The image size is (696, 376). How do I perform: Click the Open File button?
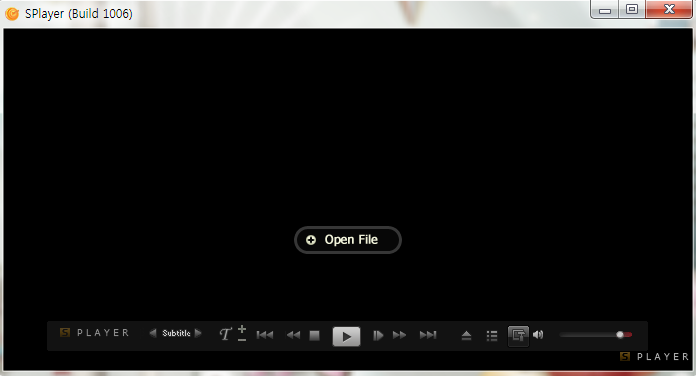(348, 240)
